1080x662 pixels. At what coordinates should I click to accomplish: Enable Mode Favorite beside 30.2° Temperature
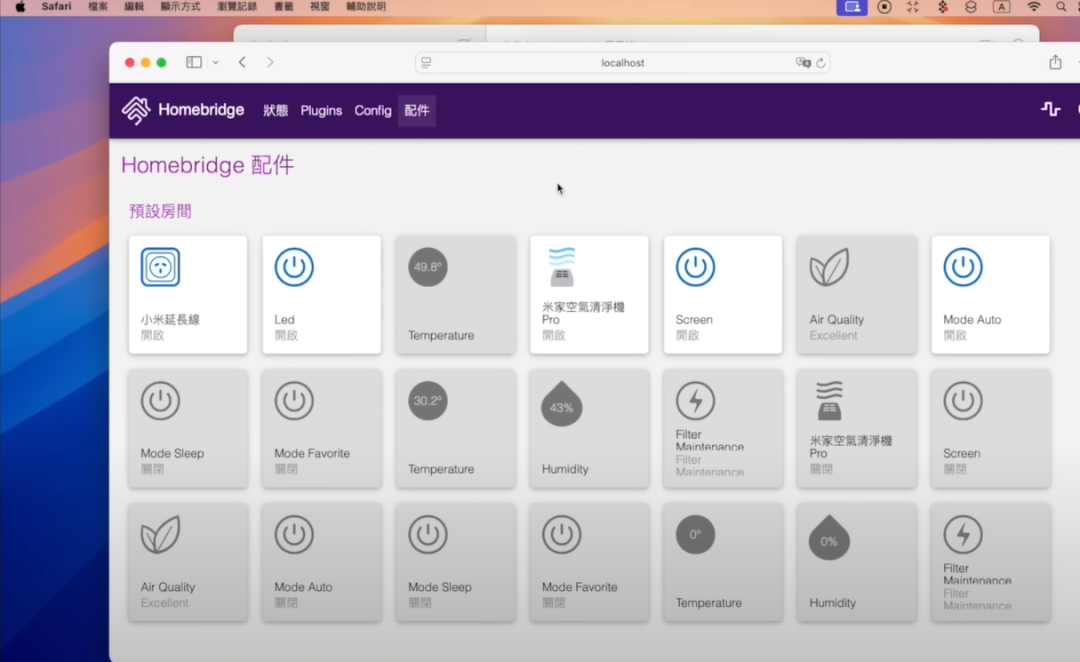click(321, 428)
